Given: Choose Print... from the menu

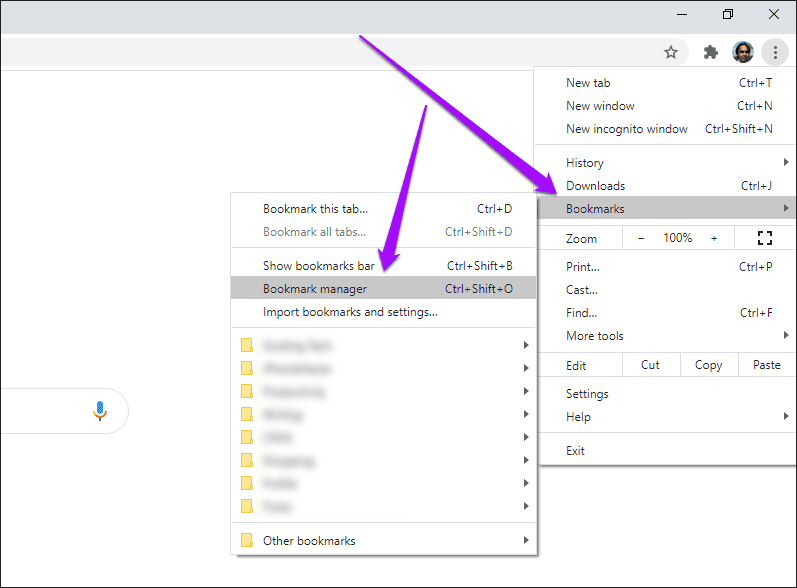Looking at the screenshot, I should pyautogui.click(x=666, y=267).
